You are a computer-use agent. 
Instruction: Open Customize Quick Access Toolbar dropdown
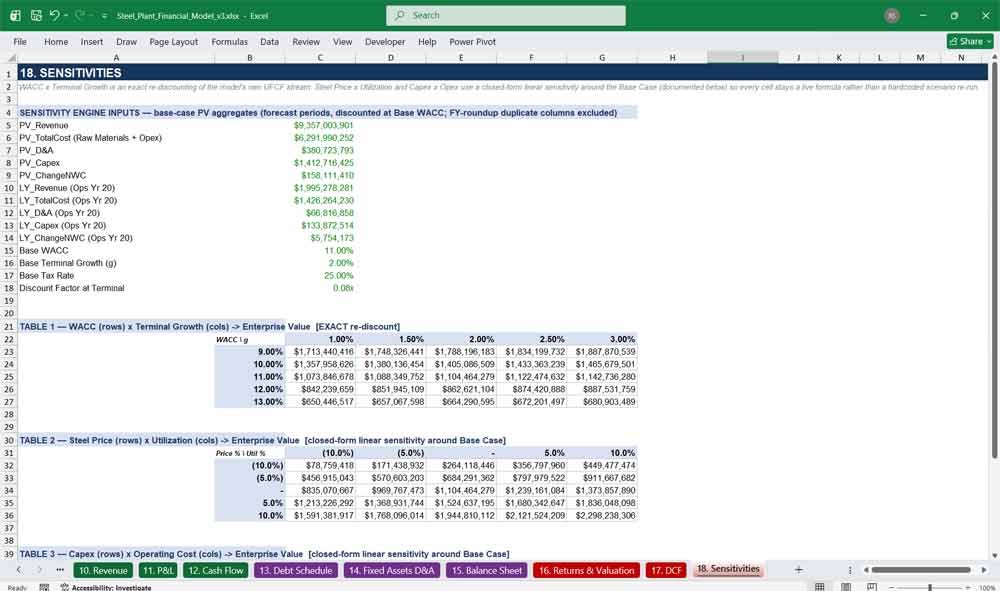104,15
